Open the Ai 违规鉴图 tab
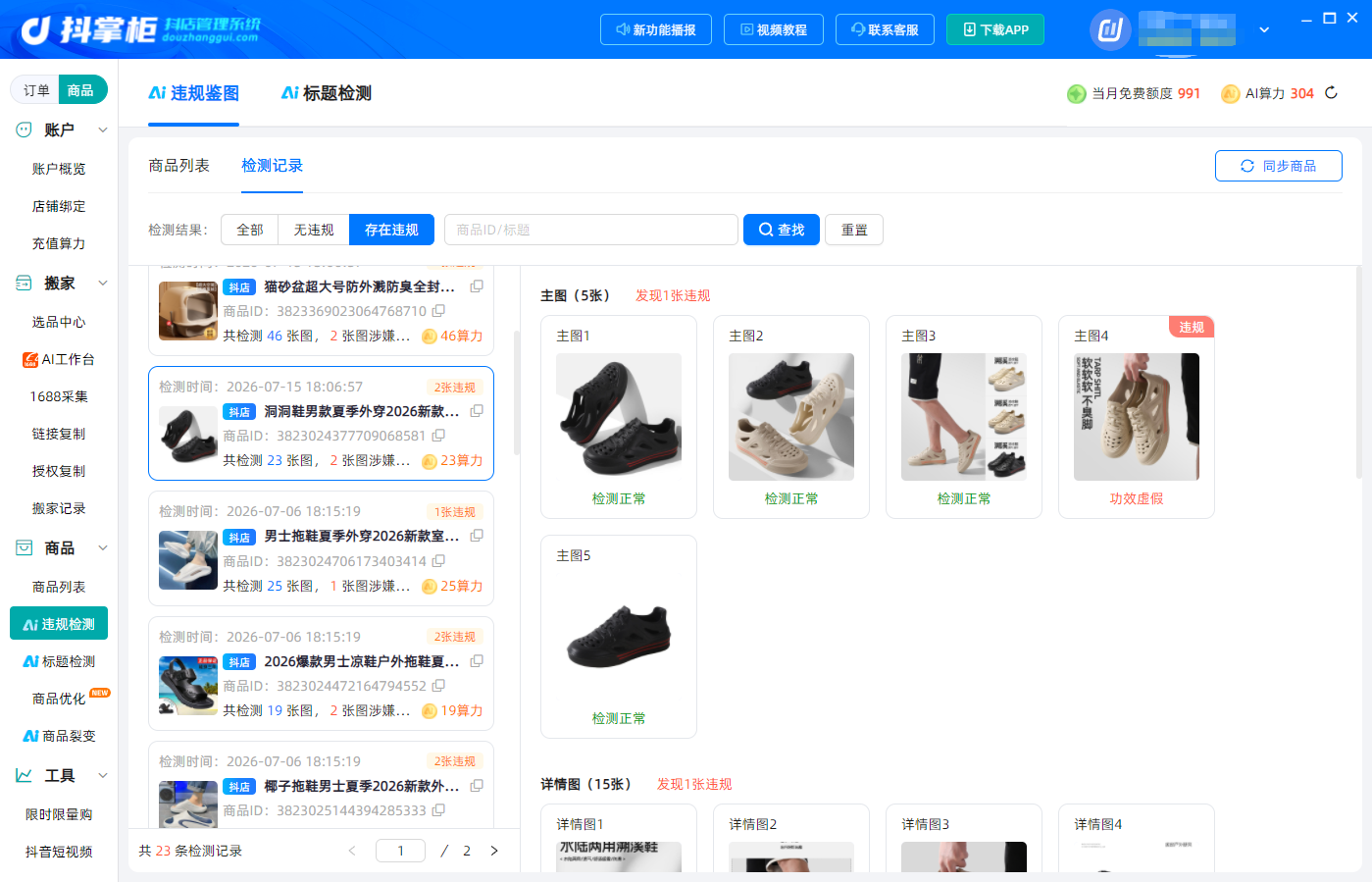This screenshot has height=882, width=1372. 193,93
